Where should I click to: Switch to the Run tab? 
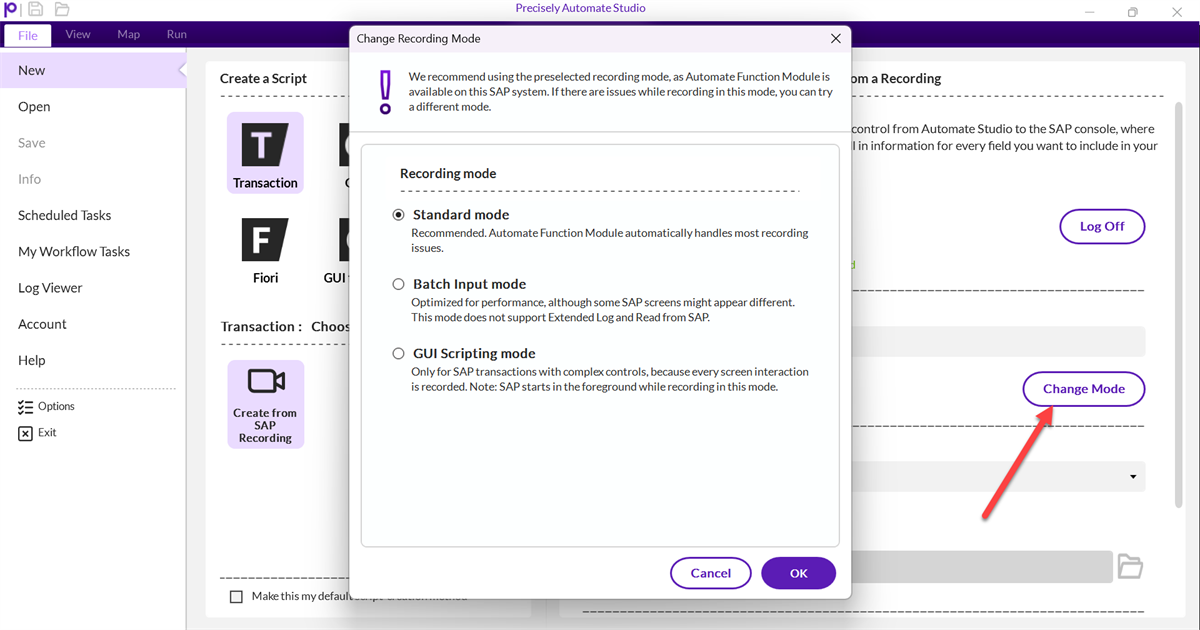coord(177,34)
